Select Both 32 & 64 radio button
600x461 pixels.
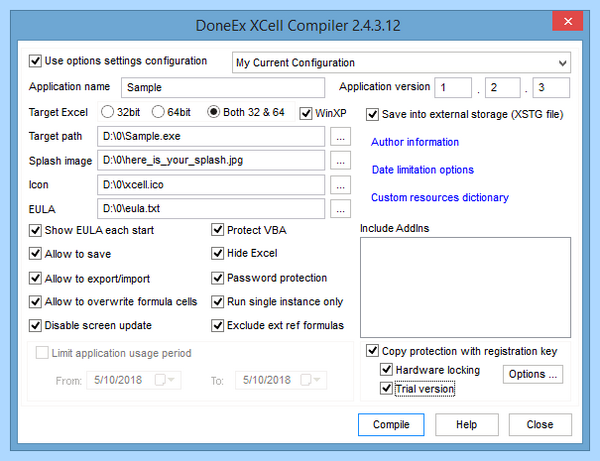(x=214, y=112)
